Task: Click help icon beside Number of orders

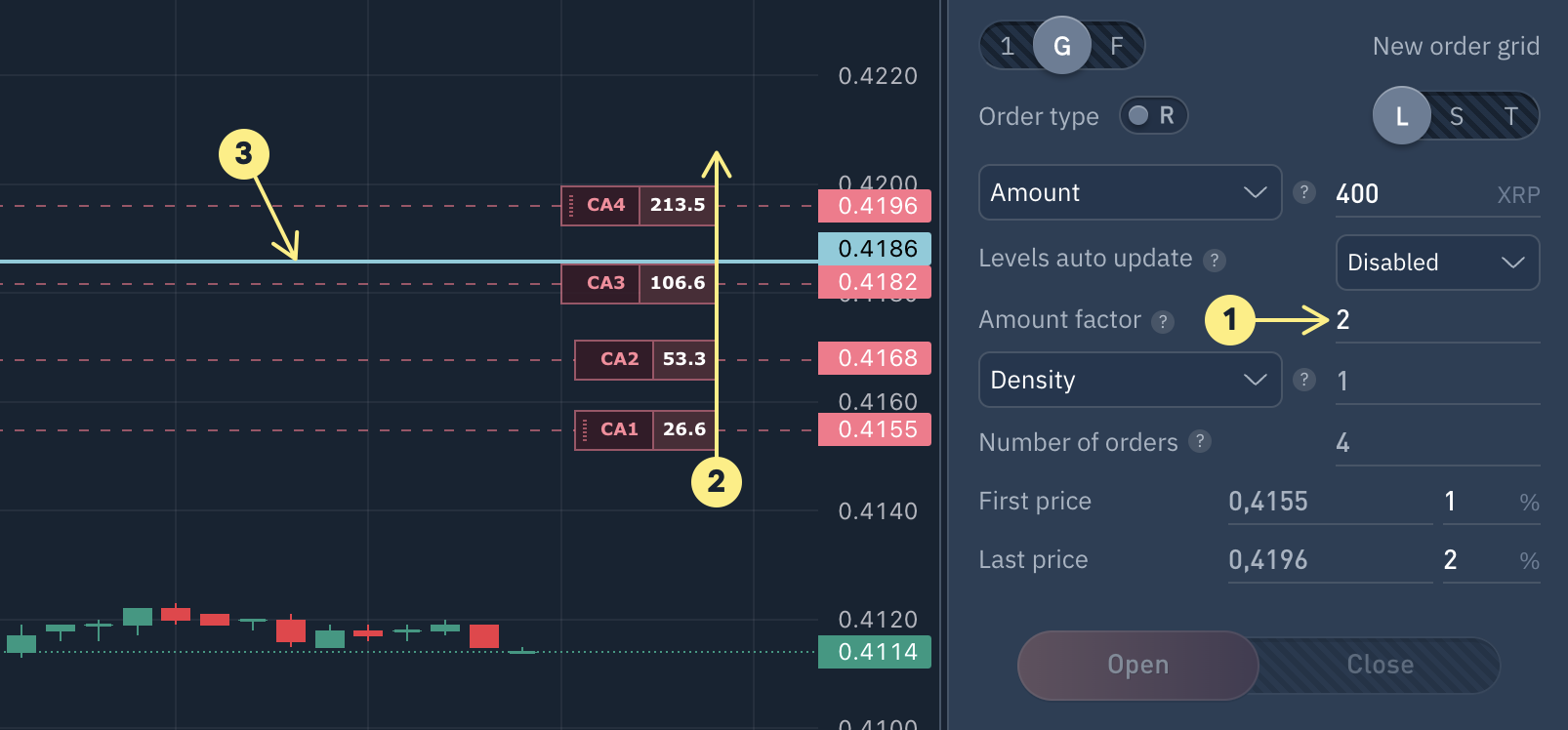Action: pos(1200,441)
